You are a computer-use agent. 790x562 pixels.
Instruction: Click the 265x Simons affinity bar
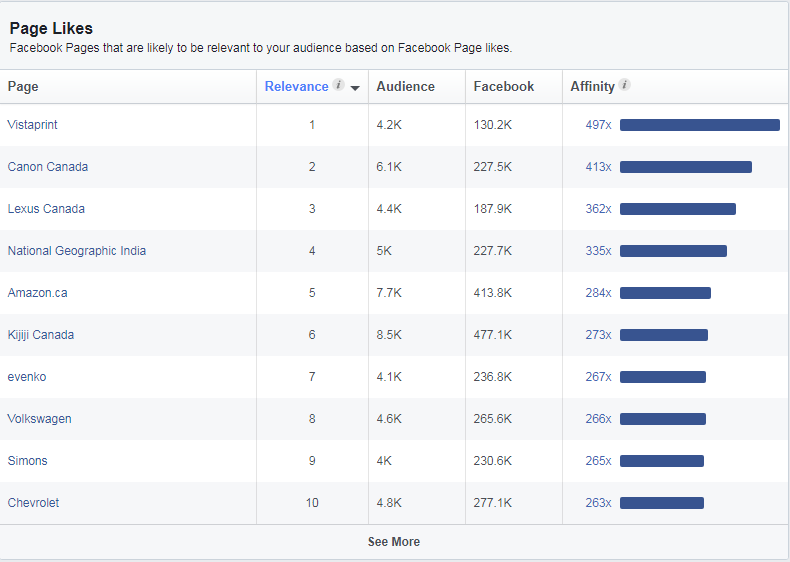point(662,461)
